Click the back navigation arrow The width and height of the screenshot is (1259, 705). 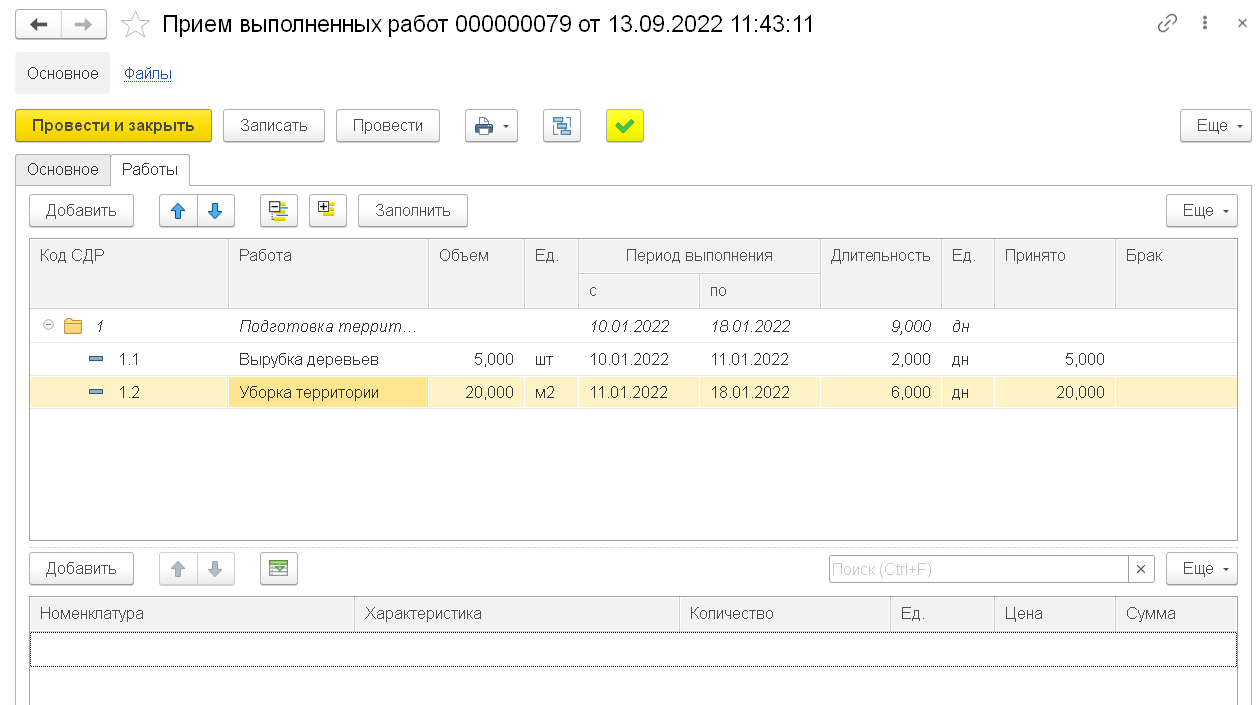coord(39,24)
